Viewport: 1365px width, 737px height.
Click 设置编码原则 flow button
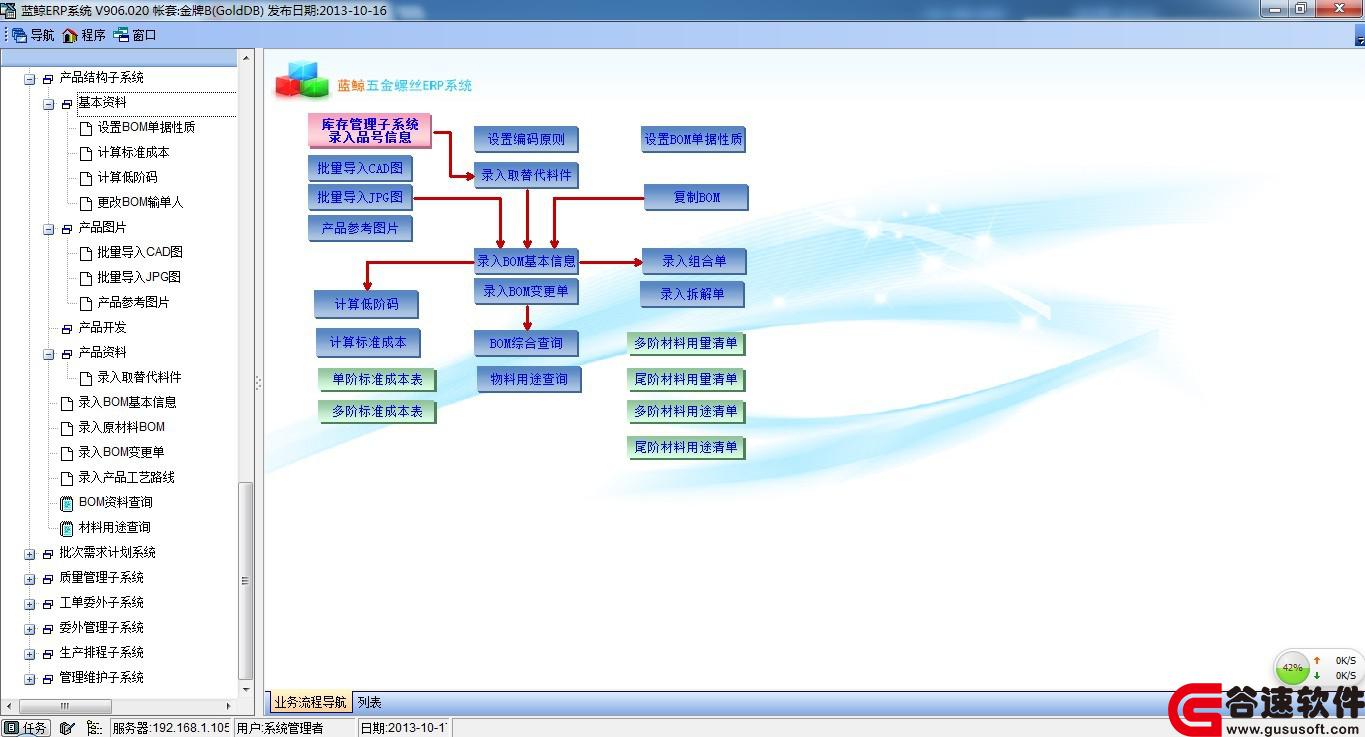tap(526, 139)
